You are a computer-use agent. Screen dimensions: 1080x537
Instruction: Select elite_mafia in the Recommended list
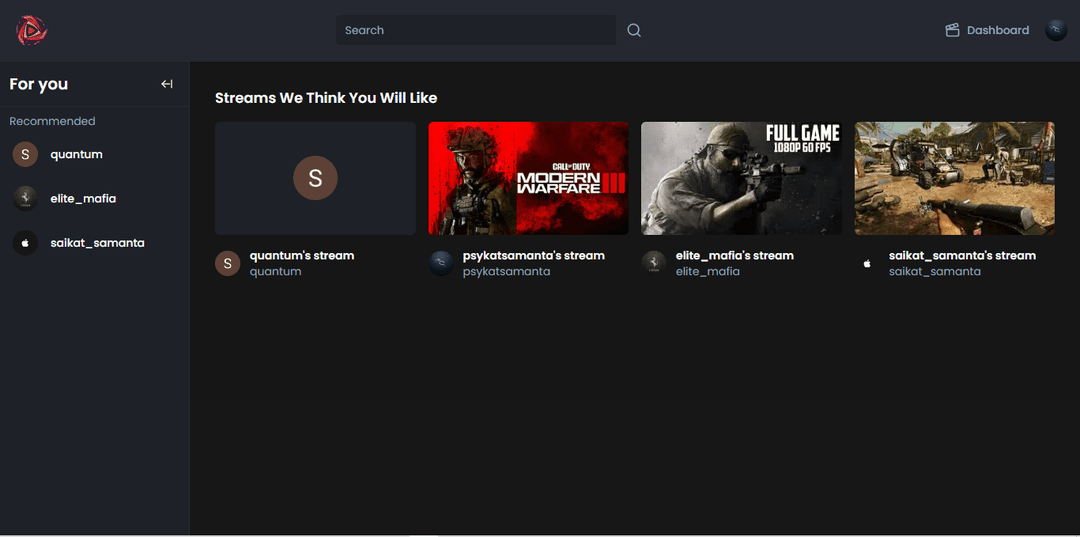click(94, 199)
